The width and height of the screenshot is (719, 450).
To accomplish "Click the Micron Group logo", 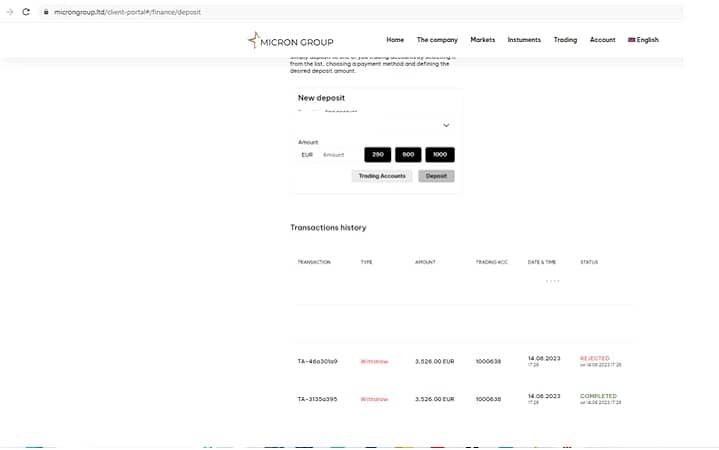I will (x=291, y=40).
